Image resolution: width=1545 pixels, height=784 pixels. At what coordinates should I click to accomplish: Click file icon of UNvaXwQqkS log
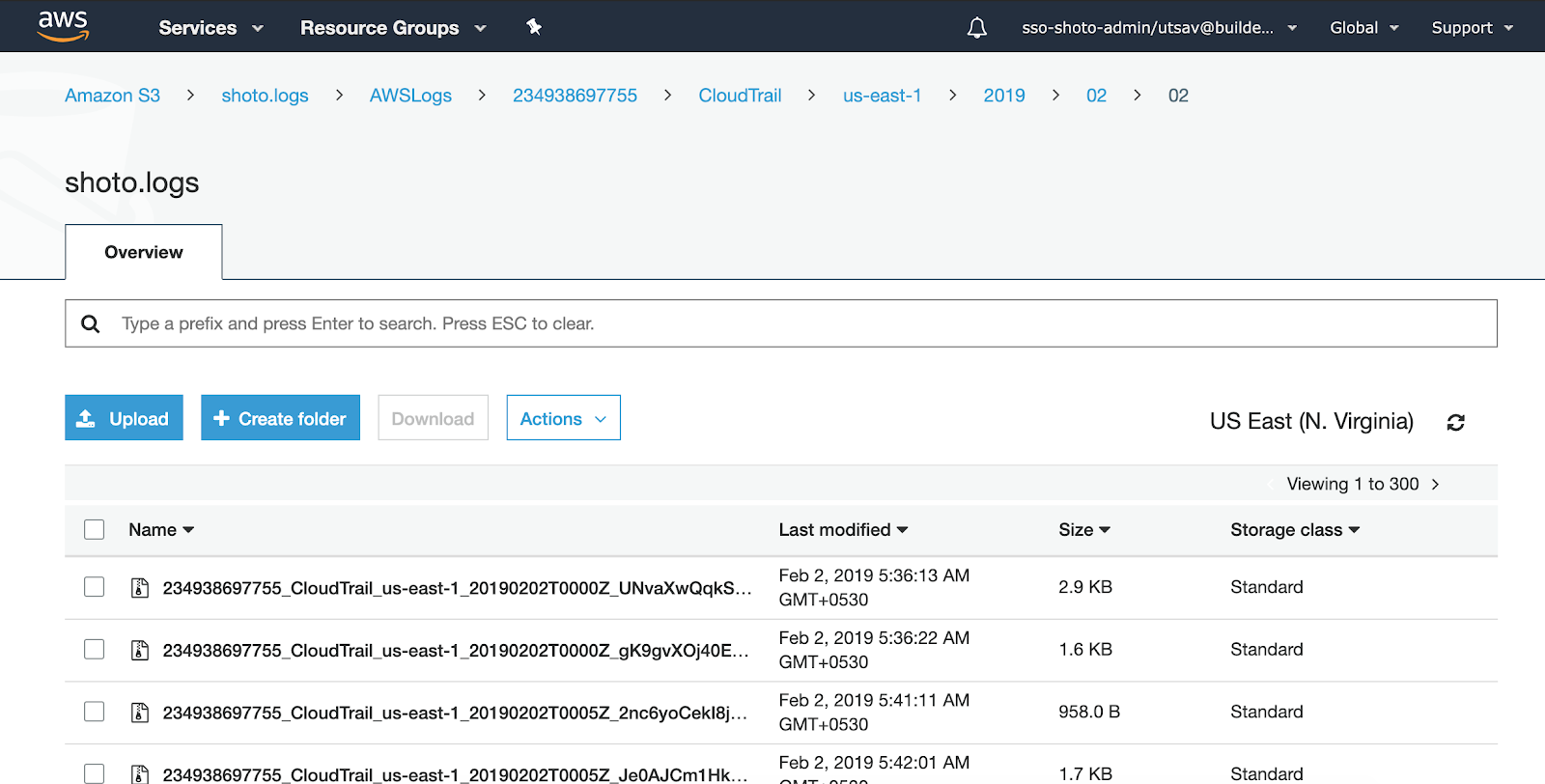[140, 588]
